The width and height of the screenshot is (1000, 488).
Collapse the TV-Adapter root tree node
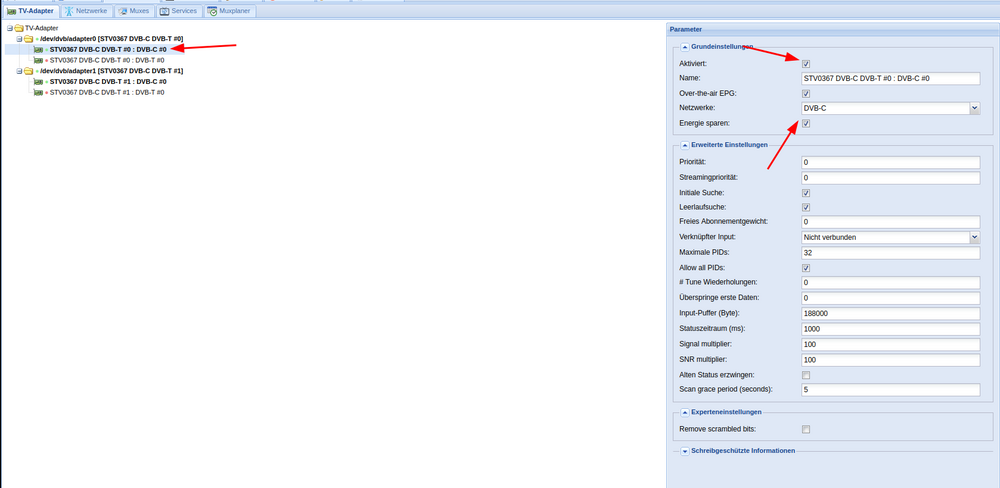pyautogui.click(x=10, y=28)
